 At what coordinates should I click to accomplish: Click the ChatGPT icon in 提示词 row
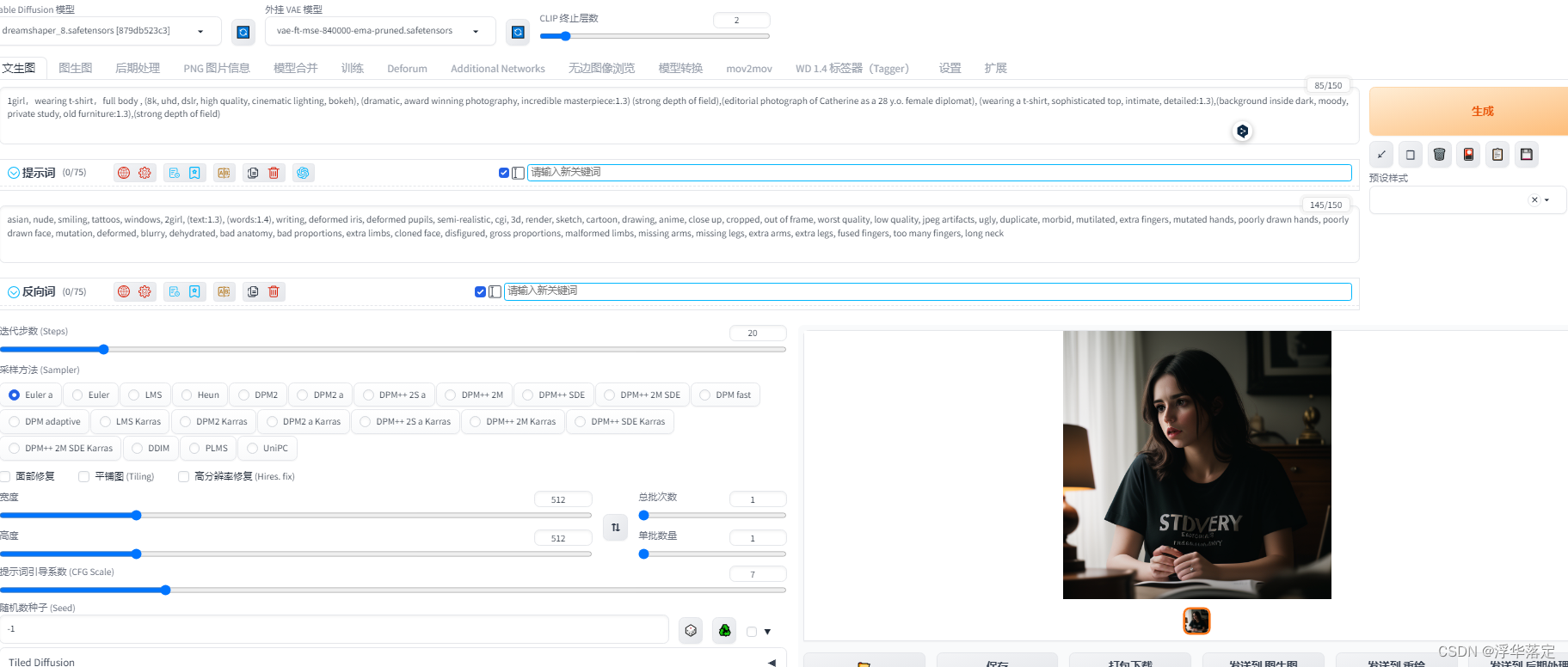tap(303, 173)
